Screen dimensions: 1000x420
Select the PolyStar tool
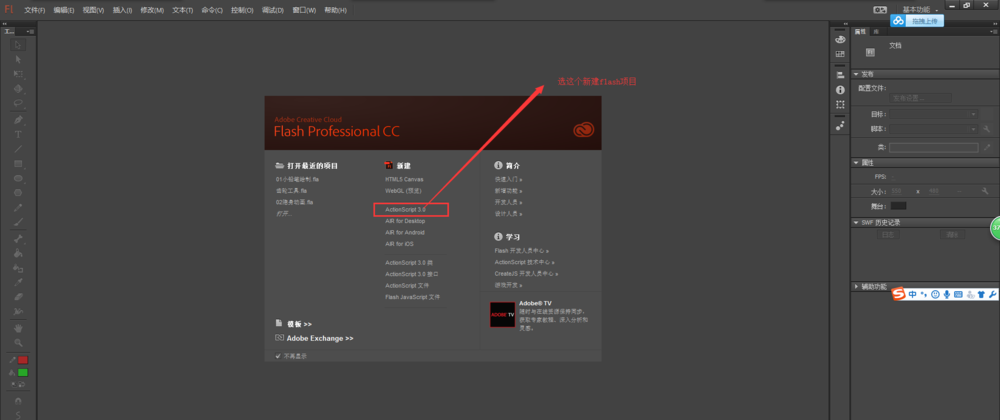pyautogui.click(x=18, y=192)
